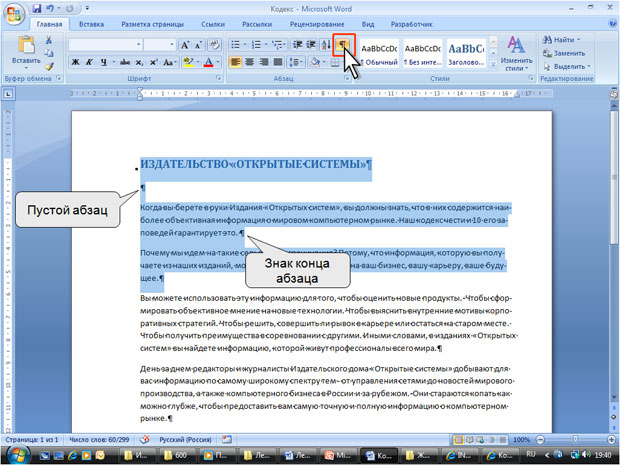Click the 100% zoom level button
Image resolution: width=620 pixels, height=465 pixels.
(x=521, y=440)
